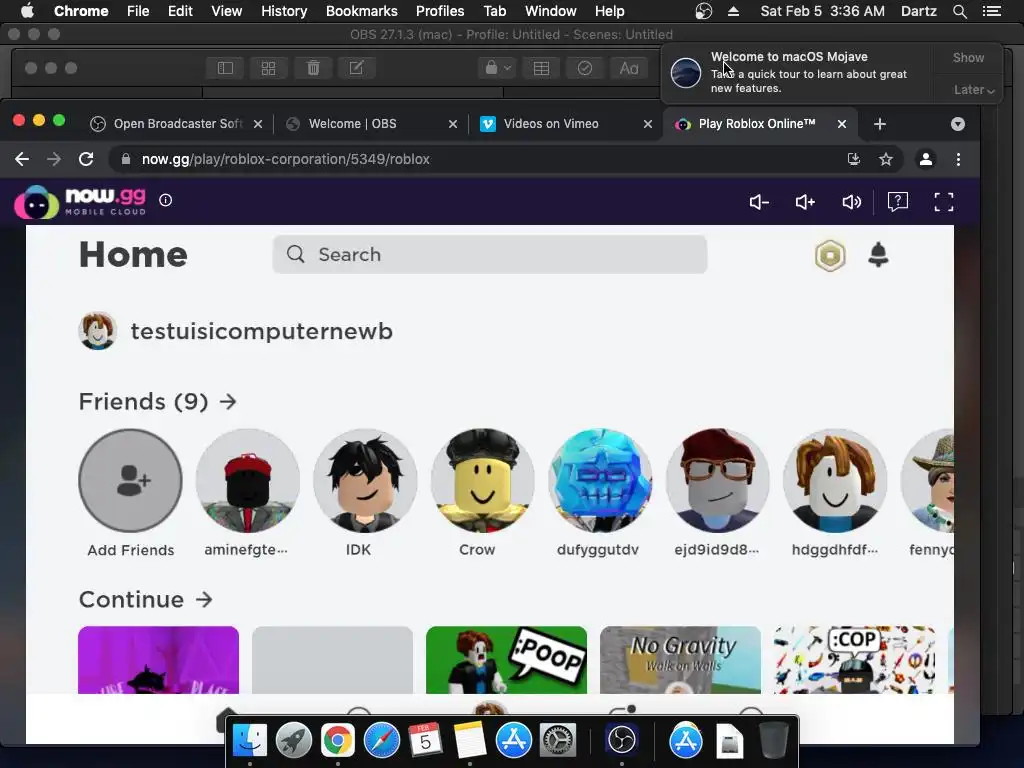Bookmark this page with star icon

(886, 159)
